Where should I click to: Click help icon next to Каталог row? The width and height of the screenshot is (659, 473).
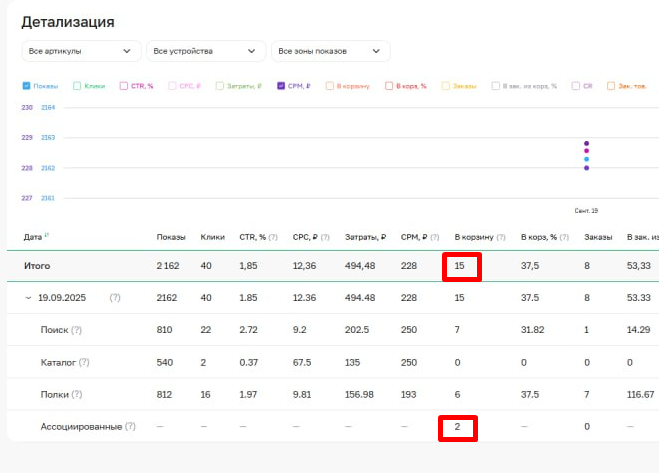click(x=84, y=362)
